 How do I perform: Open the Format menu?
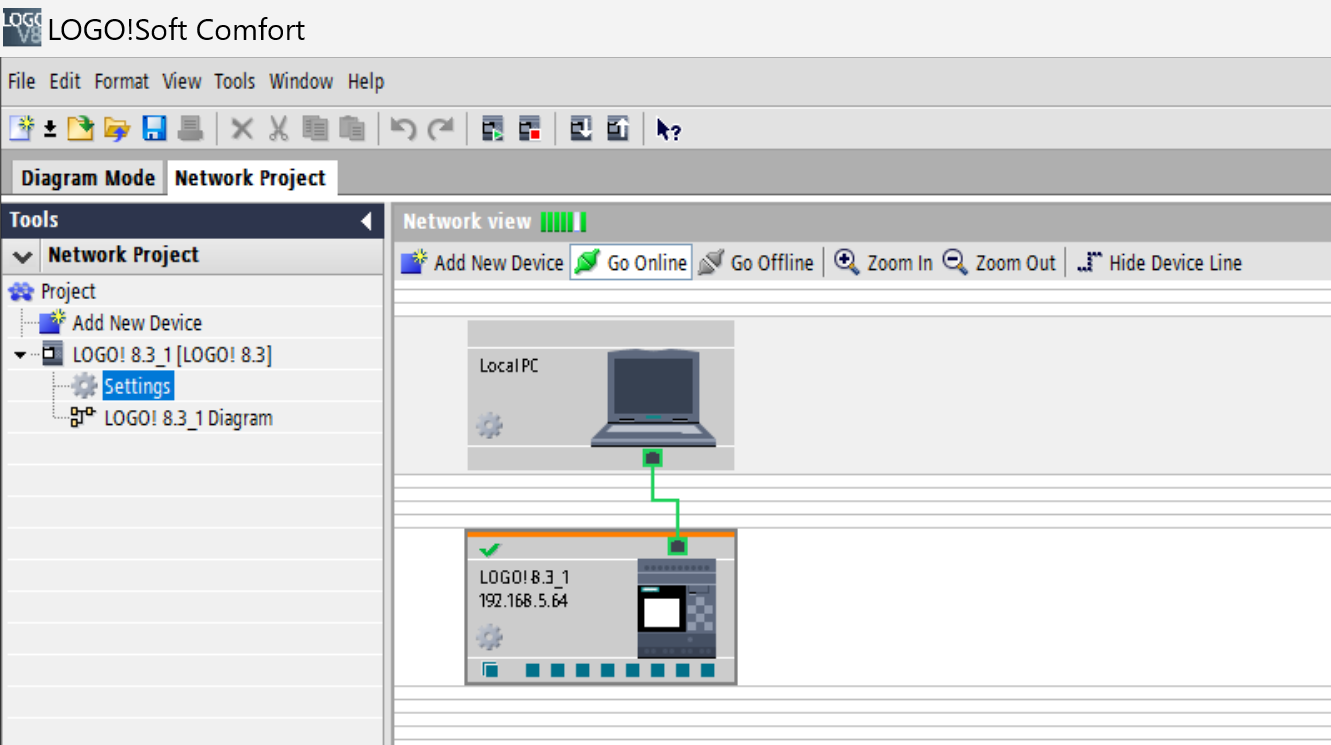[121, 81]
